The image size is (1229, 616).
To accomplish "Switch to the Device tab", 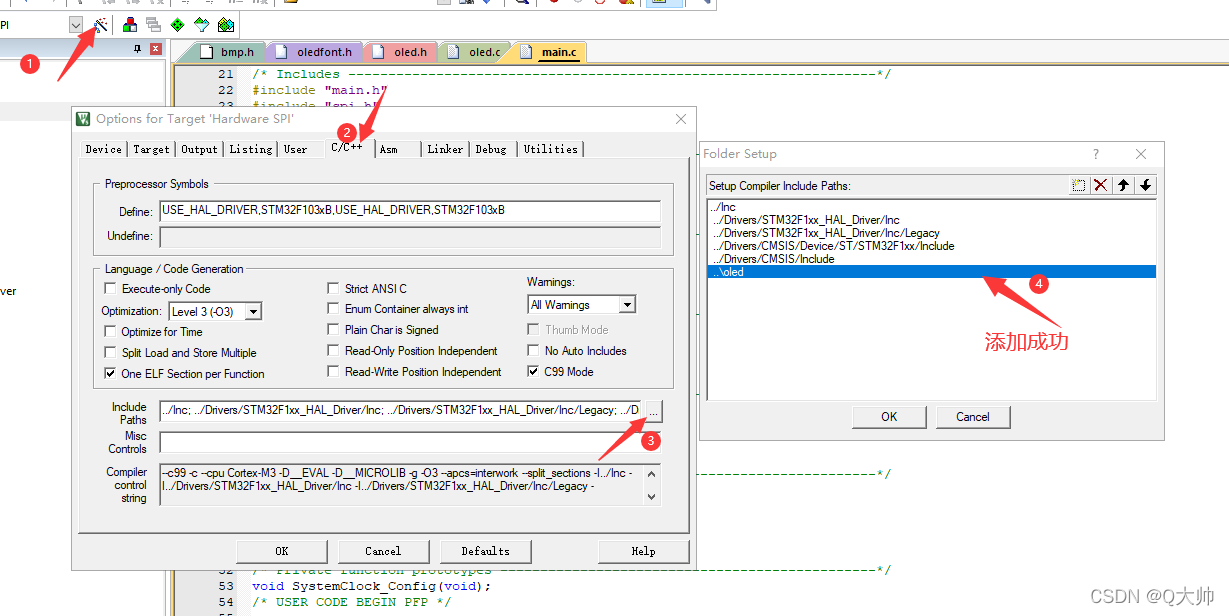I will (x=103, y=149).
